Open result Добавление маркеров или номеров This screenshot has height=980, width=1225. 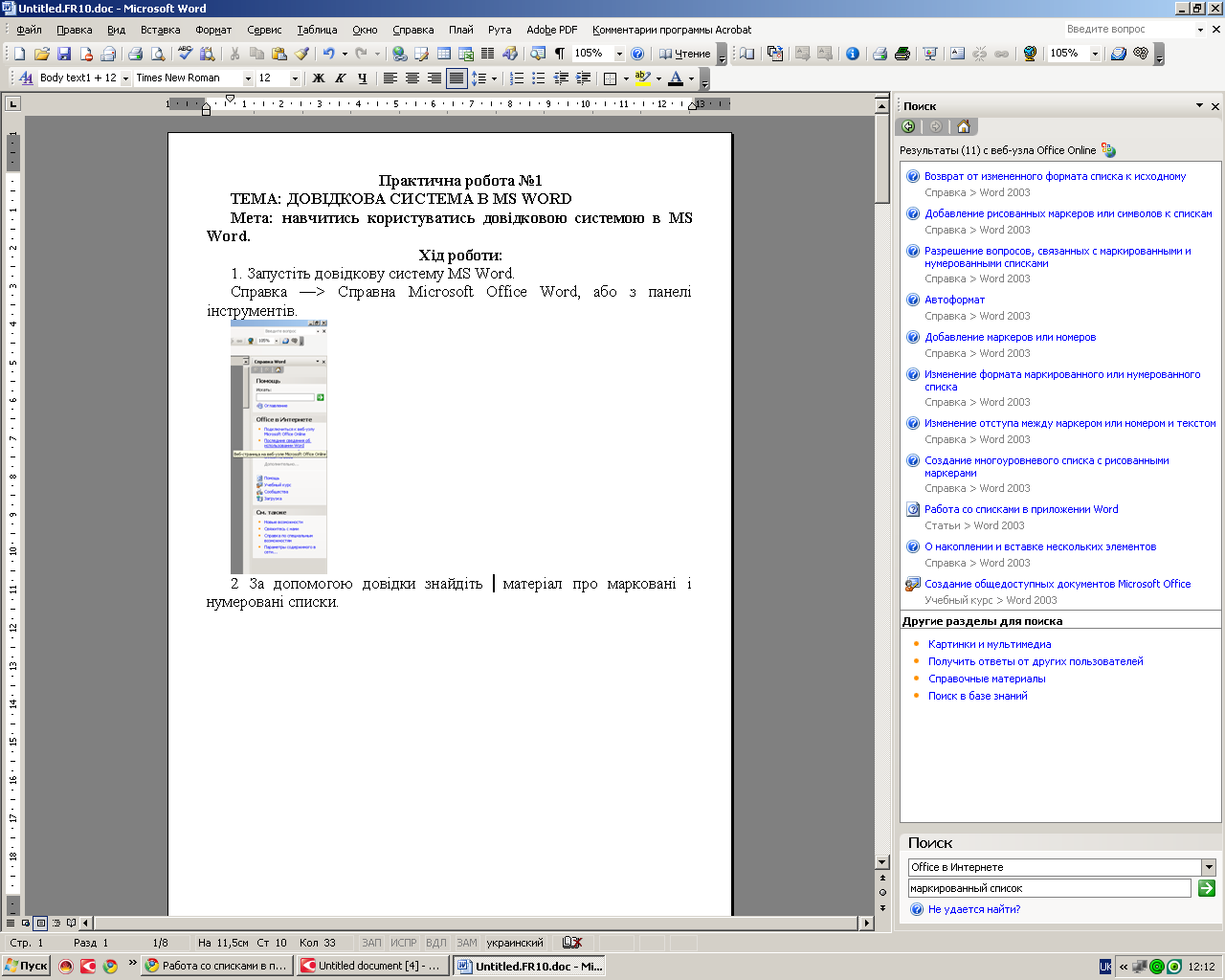(1010, 337)
